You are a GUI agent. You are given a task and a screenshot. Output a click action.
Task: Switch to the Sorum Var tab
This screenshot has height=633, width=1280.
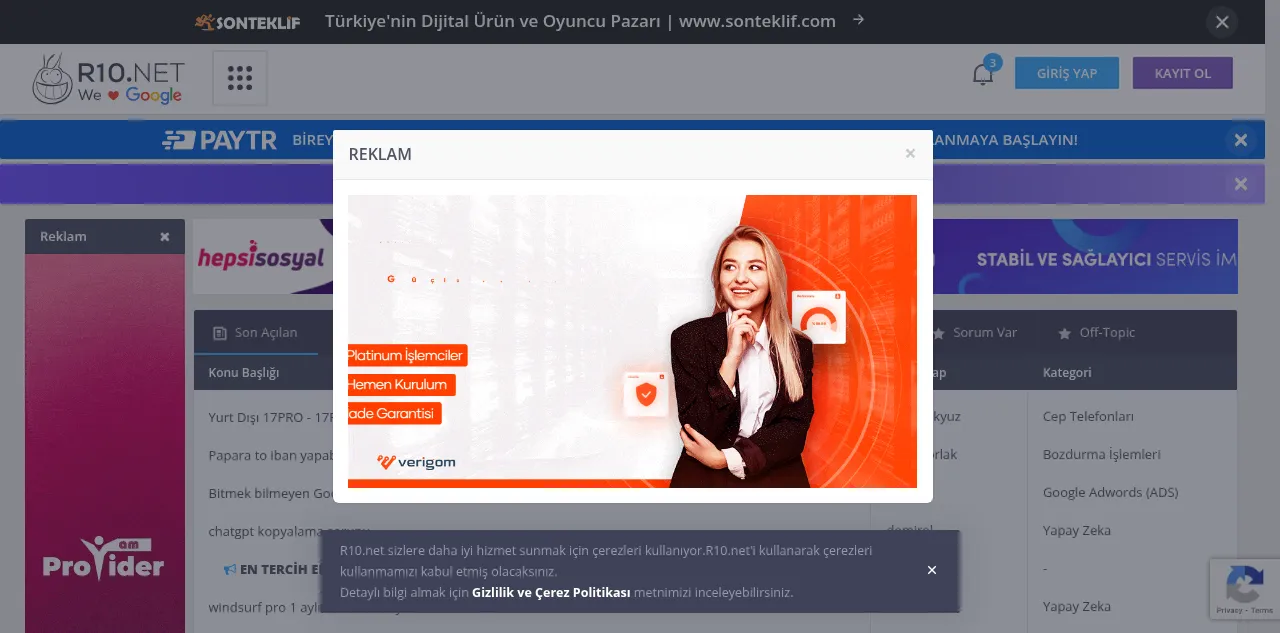coord(974,333)
